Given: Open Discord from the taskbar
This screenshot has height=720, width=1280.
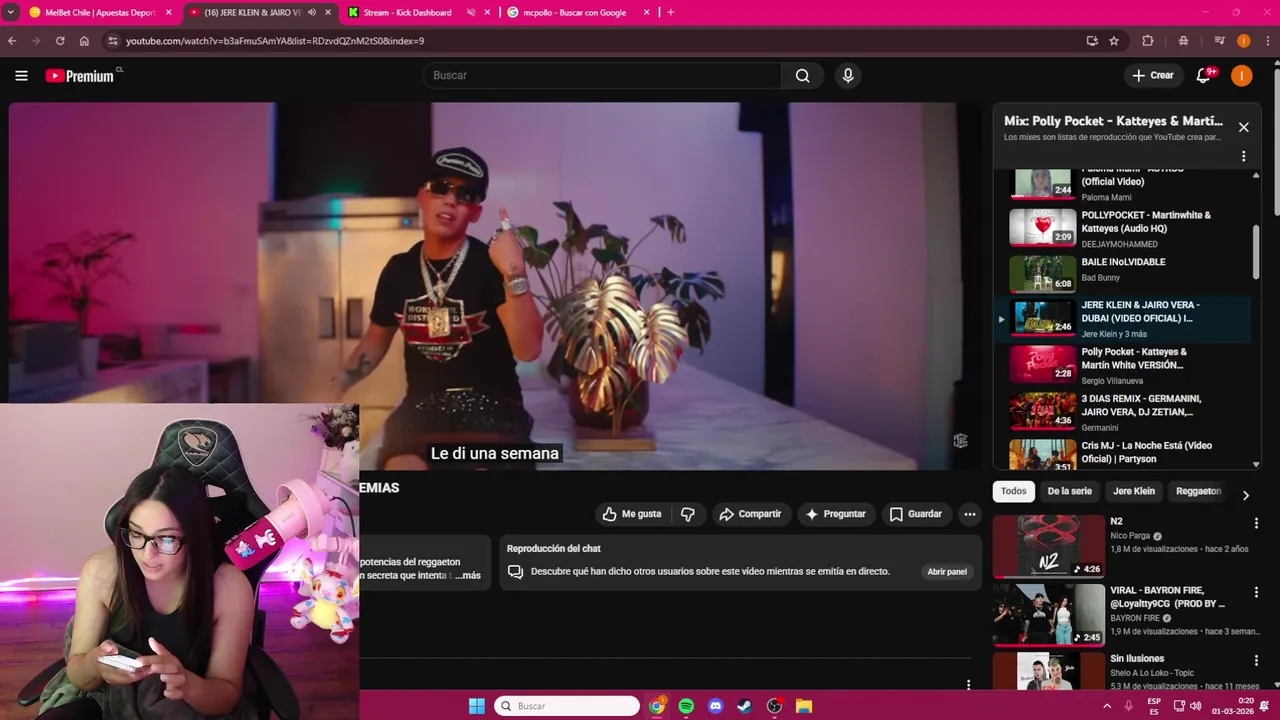Looking at the screenshot, I should 715,706.
